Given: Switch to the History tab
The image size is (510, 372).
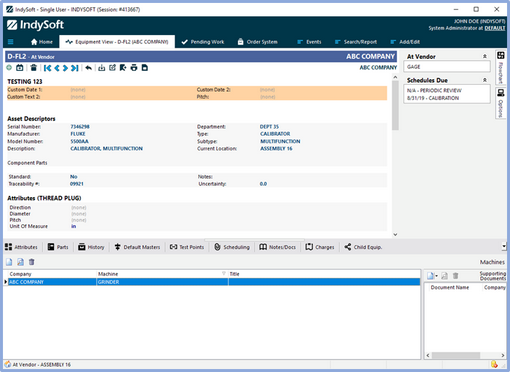Looking at the screenshot, I should [x=91, y=247].
